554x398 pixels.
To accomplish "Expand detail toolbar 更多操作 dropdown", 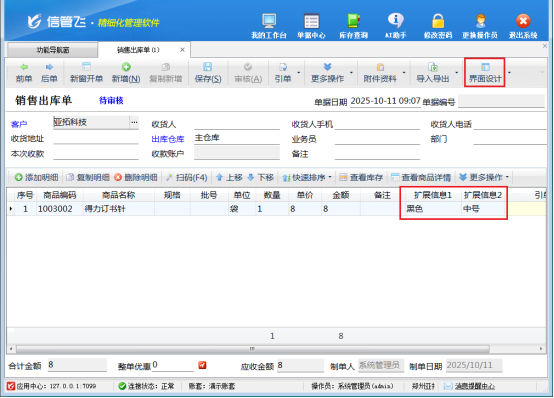I will coord(507,177).
